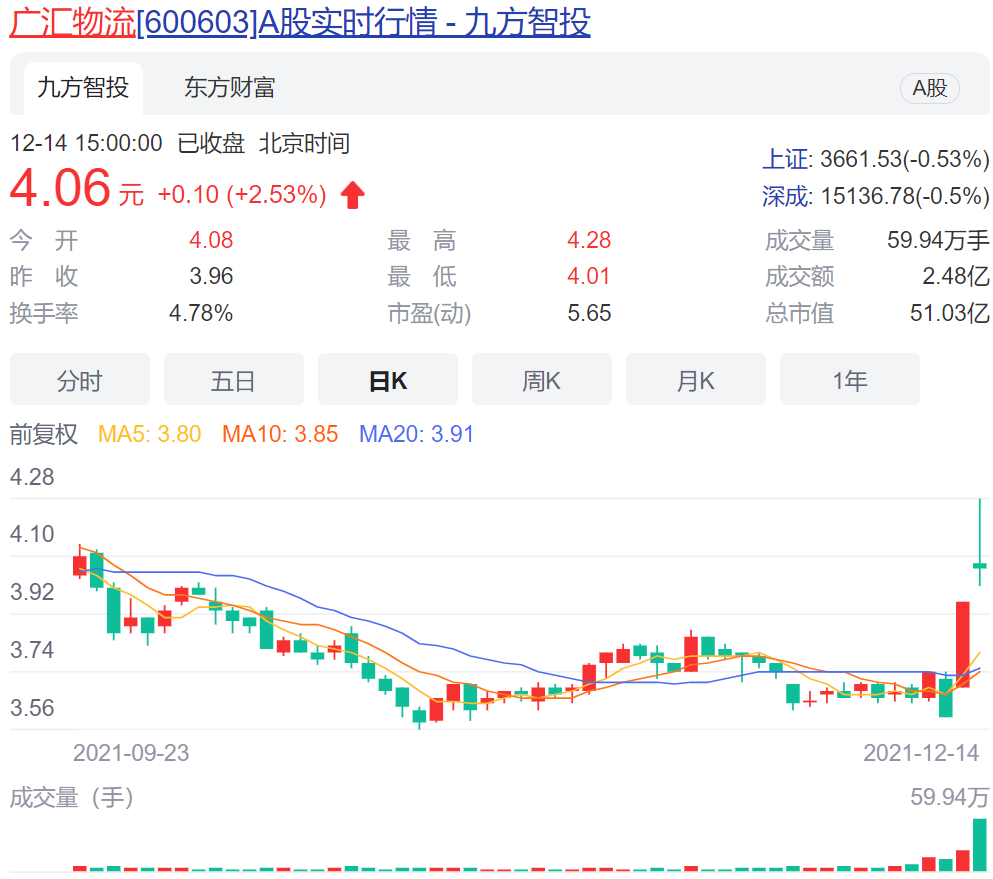Screen dimensions: 993x879
Task: Click the MA10 indicator legend
Action: click(280, 434)
